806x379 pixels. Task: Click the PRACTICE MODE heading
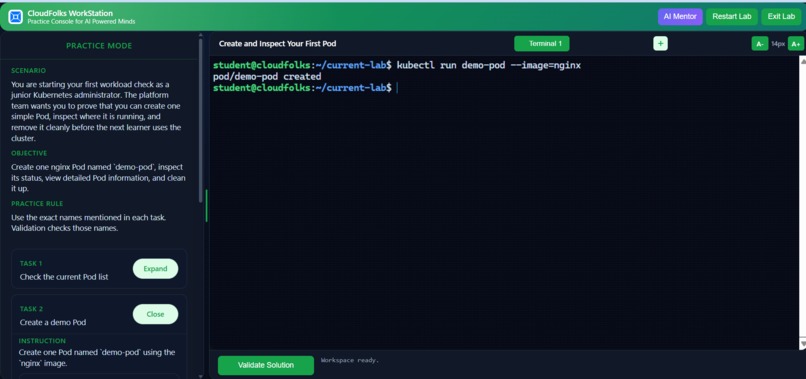tap(99, 46)
